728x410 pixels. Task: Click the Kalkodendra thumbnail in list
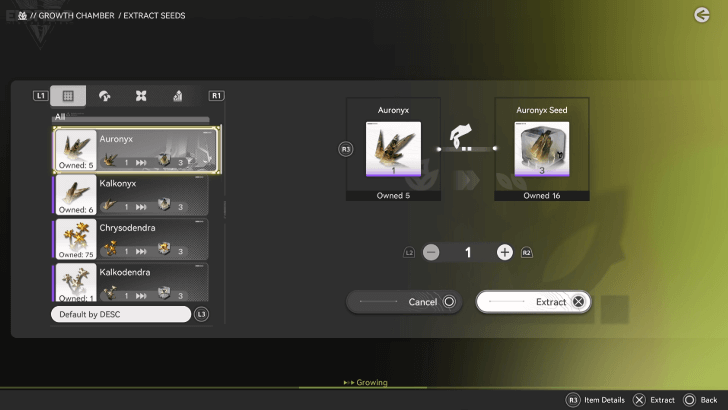pos(76,283)
